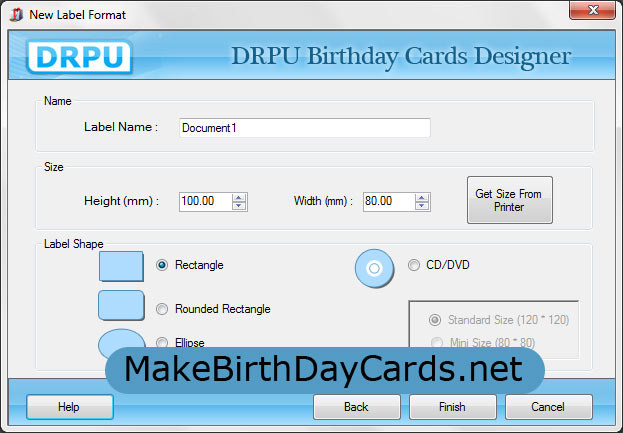Image resolution: width=623 pixels, height=433 pixels.
Task: Click the Height (mm) value field
Action: pos(205,201)
